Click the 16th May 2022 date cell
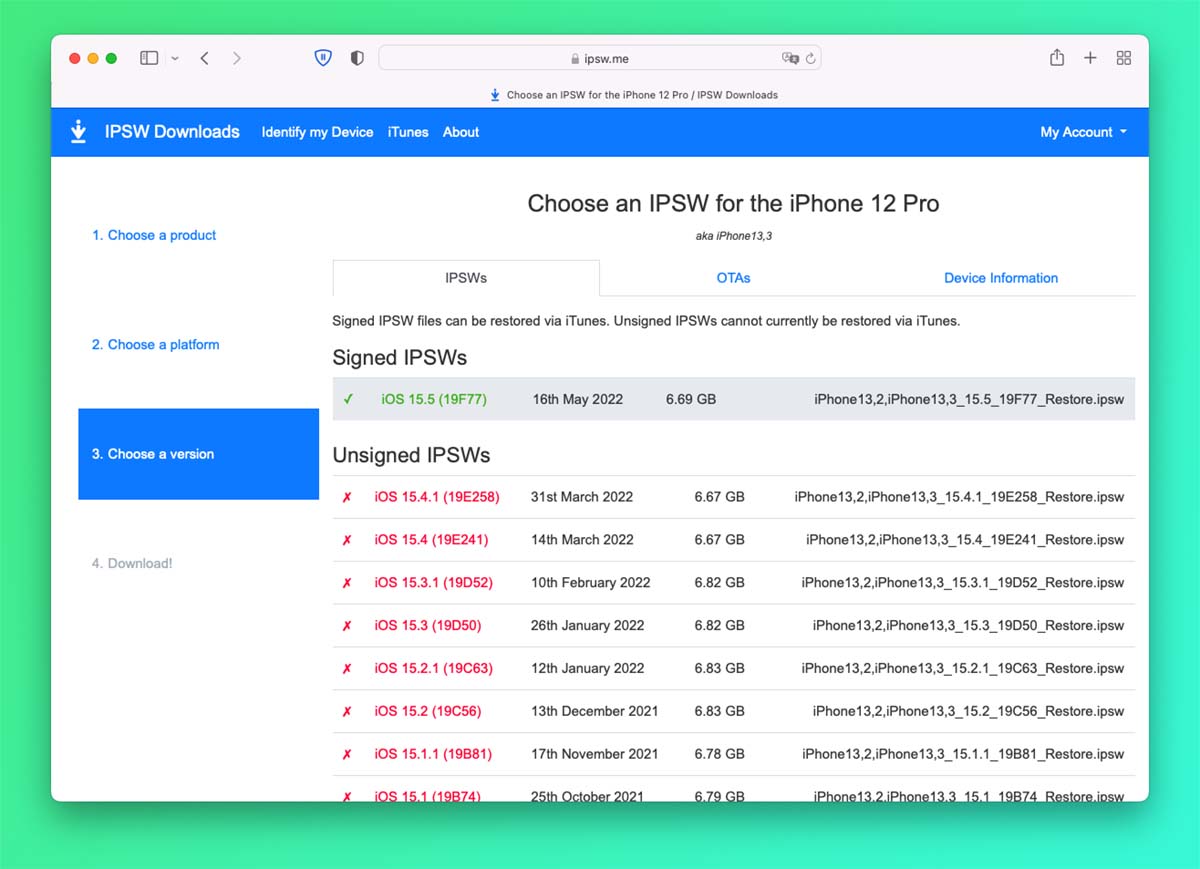The image size is (1200, 869). [577, 399]
